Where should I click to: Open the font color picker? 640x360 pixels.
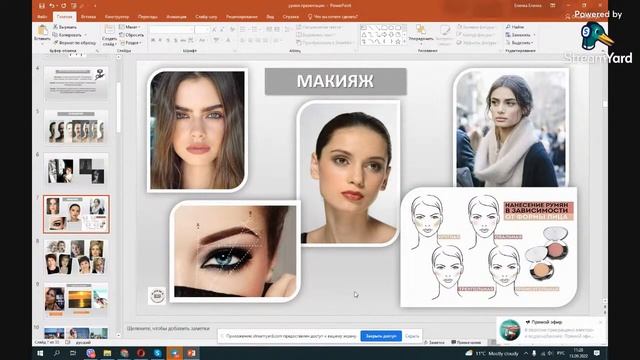(x=229, y=40)
